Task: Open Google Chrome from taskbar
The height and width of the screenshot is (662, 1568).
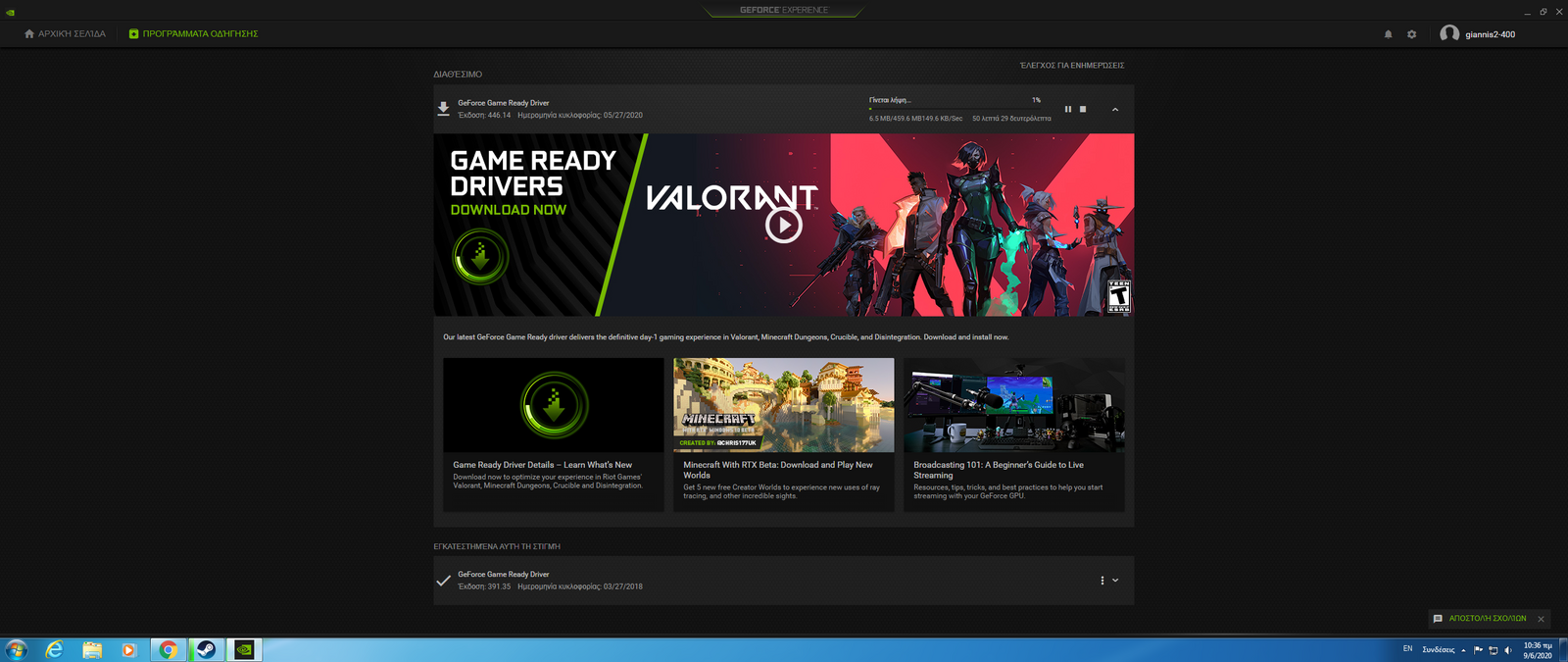Action: [169, 649]
